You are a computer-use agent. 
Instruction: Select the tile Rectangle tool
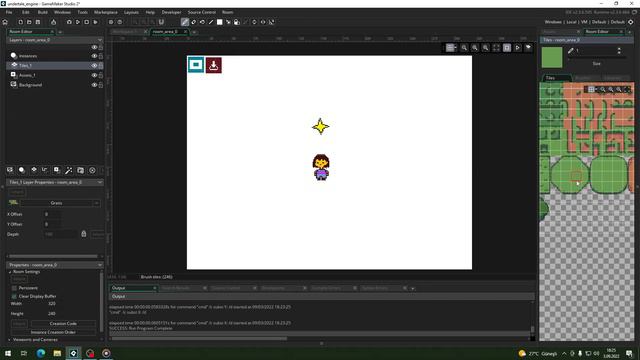(220, 22)
